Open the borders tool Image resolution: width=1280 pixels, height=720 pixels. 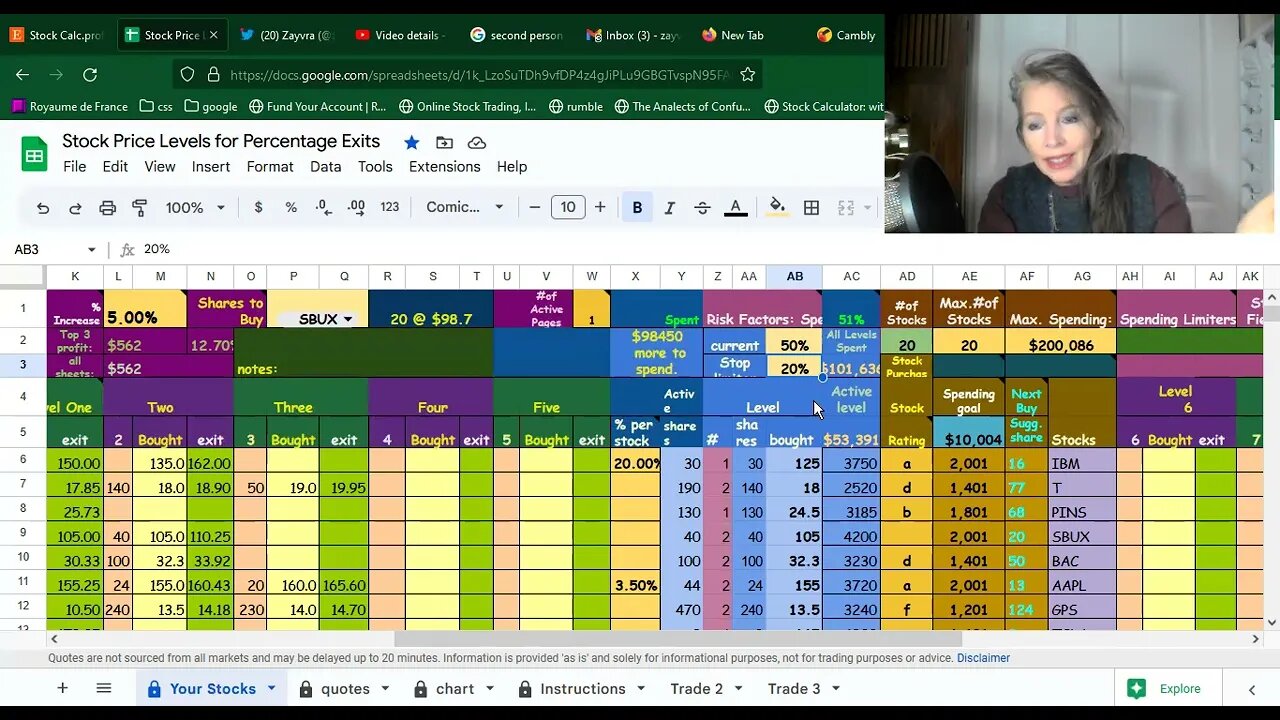812,208
